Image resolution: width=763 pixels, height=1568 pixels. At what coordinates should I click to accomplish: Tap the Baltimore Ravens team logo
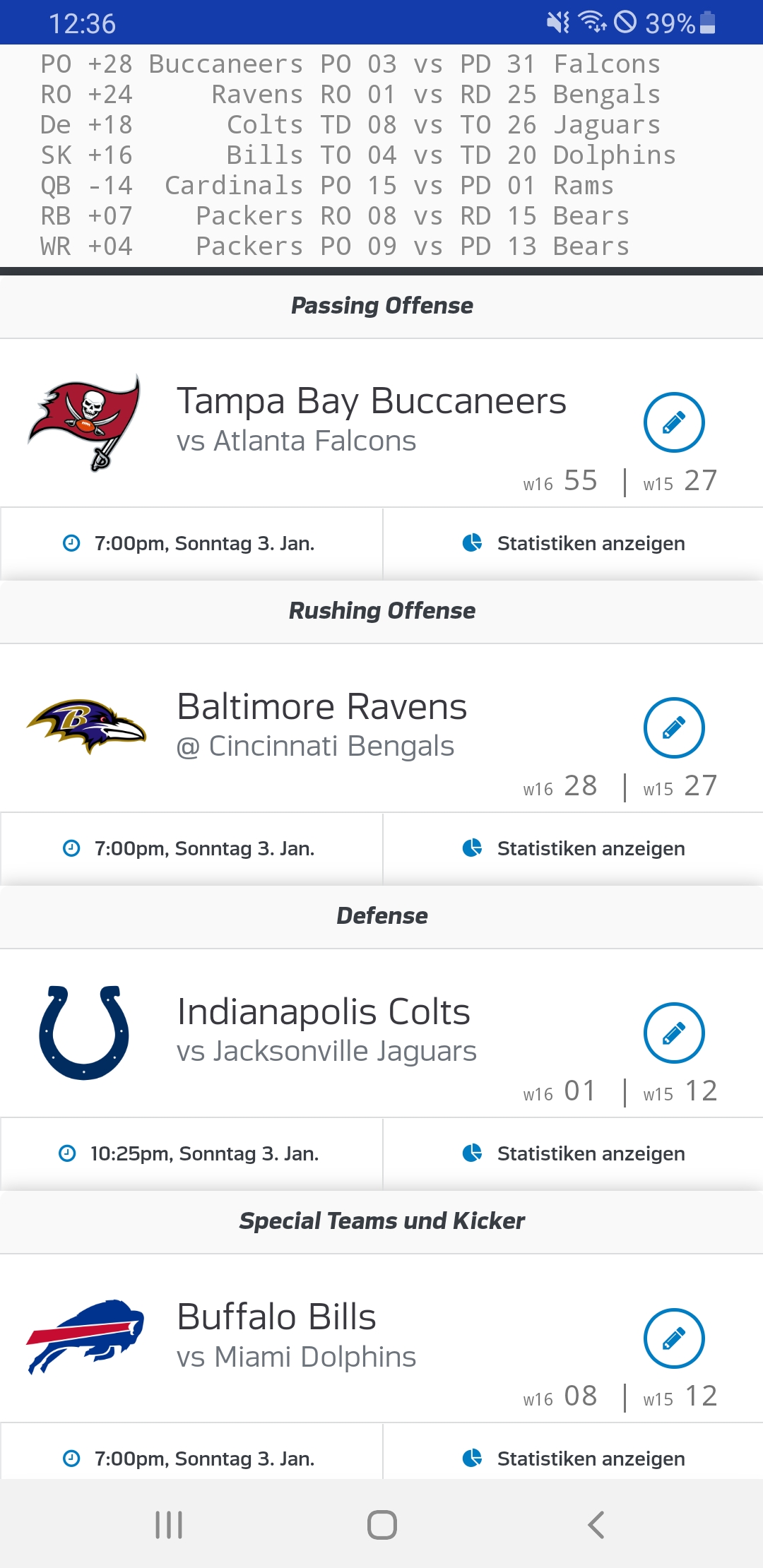point(85,726)
